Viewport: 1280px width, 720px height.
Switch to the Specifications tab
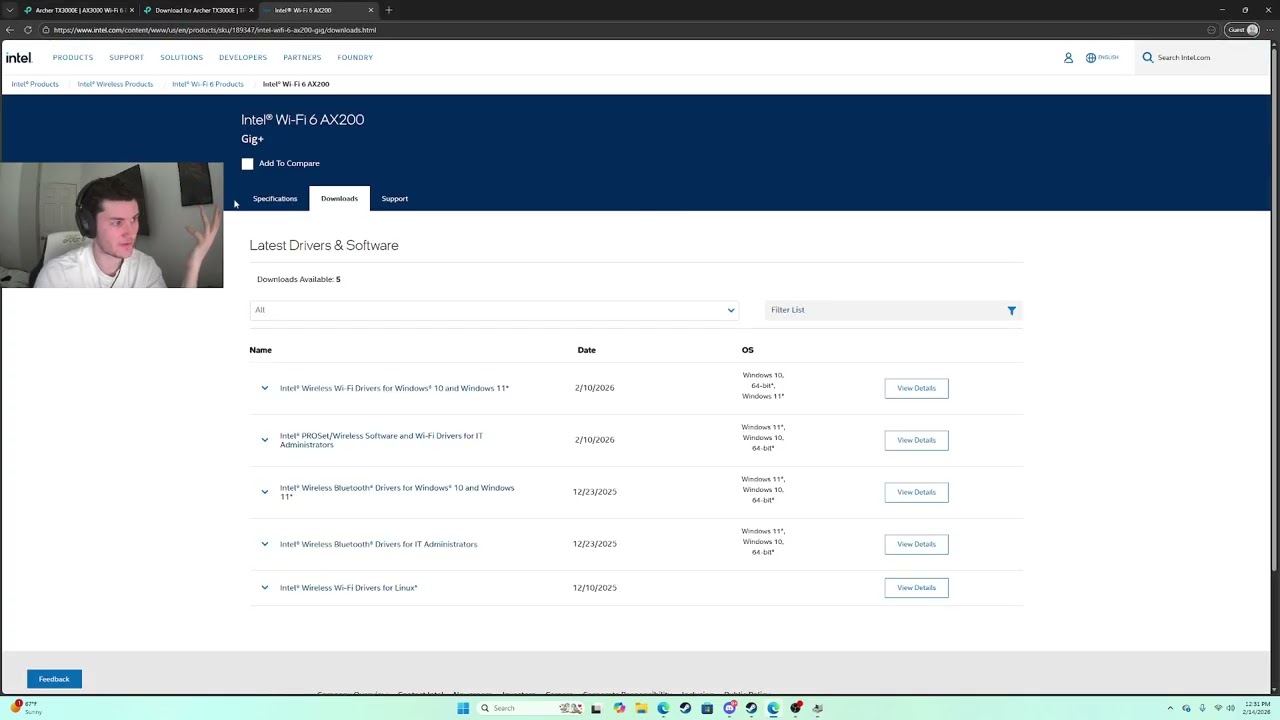pos(275,199)
